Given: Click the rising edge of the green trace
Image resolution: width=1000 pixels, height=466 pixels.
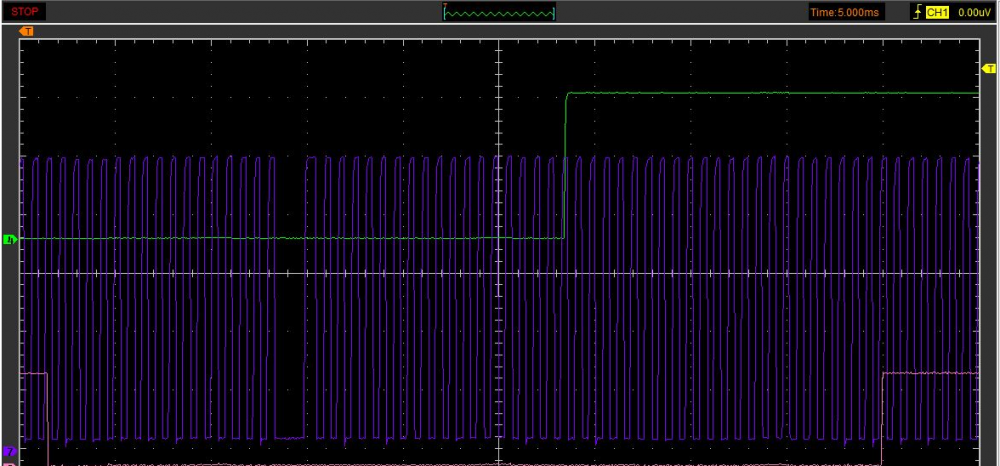Looking at the screenshot, I should coord(566,165).
